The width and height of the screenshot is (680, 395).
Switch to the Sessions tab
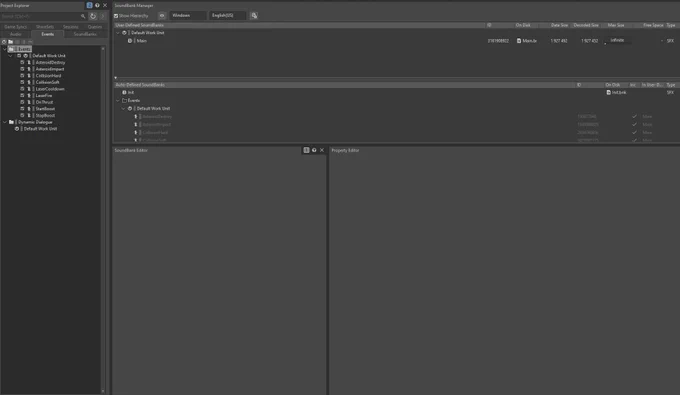click(71, 27)
